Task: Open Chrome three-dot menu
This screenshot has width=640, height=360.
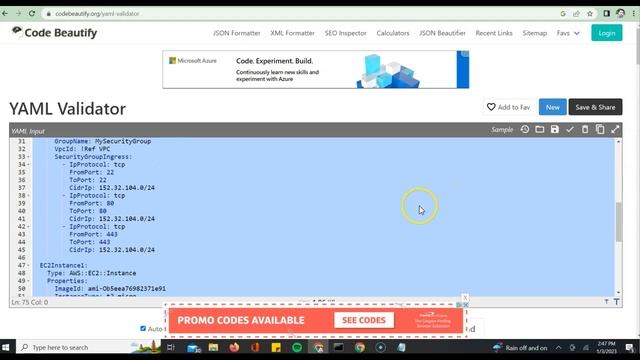Action: 634,13
